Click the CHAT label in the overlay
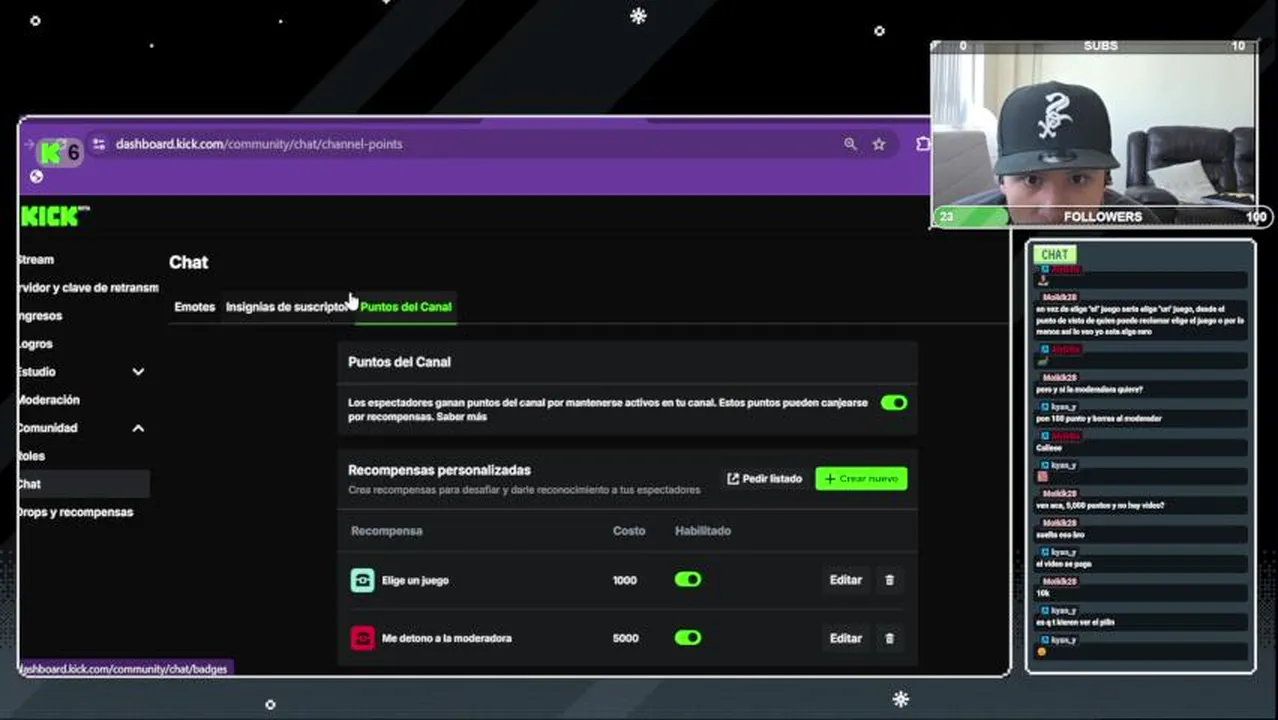1278x720 pixels. click(1054, 255)
